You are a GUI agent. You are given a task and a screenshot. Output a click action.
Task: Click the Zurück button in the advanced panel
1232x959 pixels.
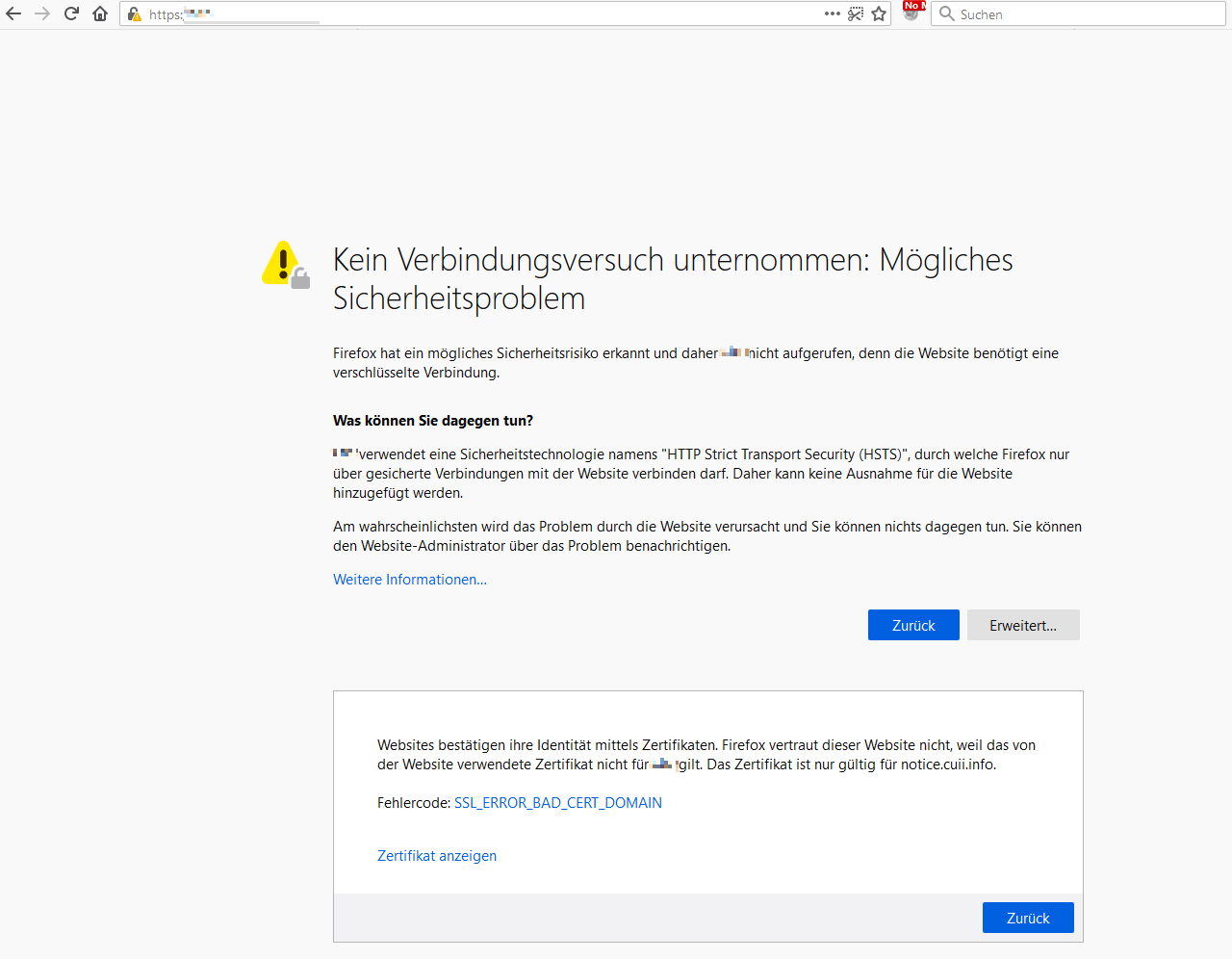1028,918
